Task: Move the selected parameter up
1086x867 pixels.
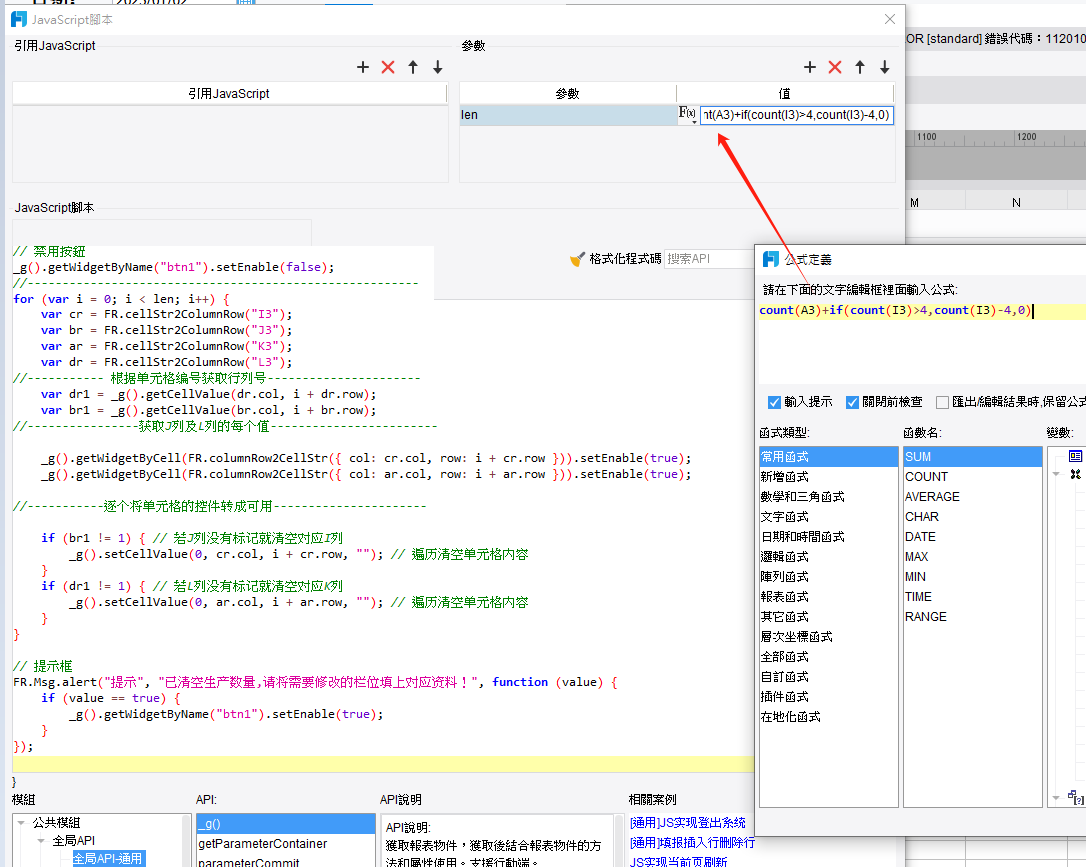Action: click(860, 67)
